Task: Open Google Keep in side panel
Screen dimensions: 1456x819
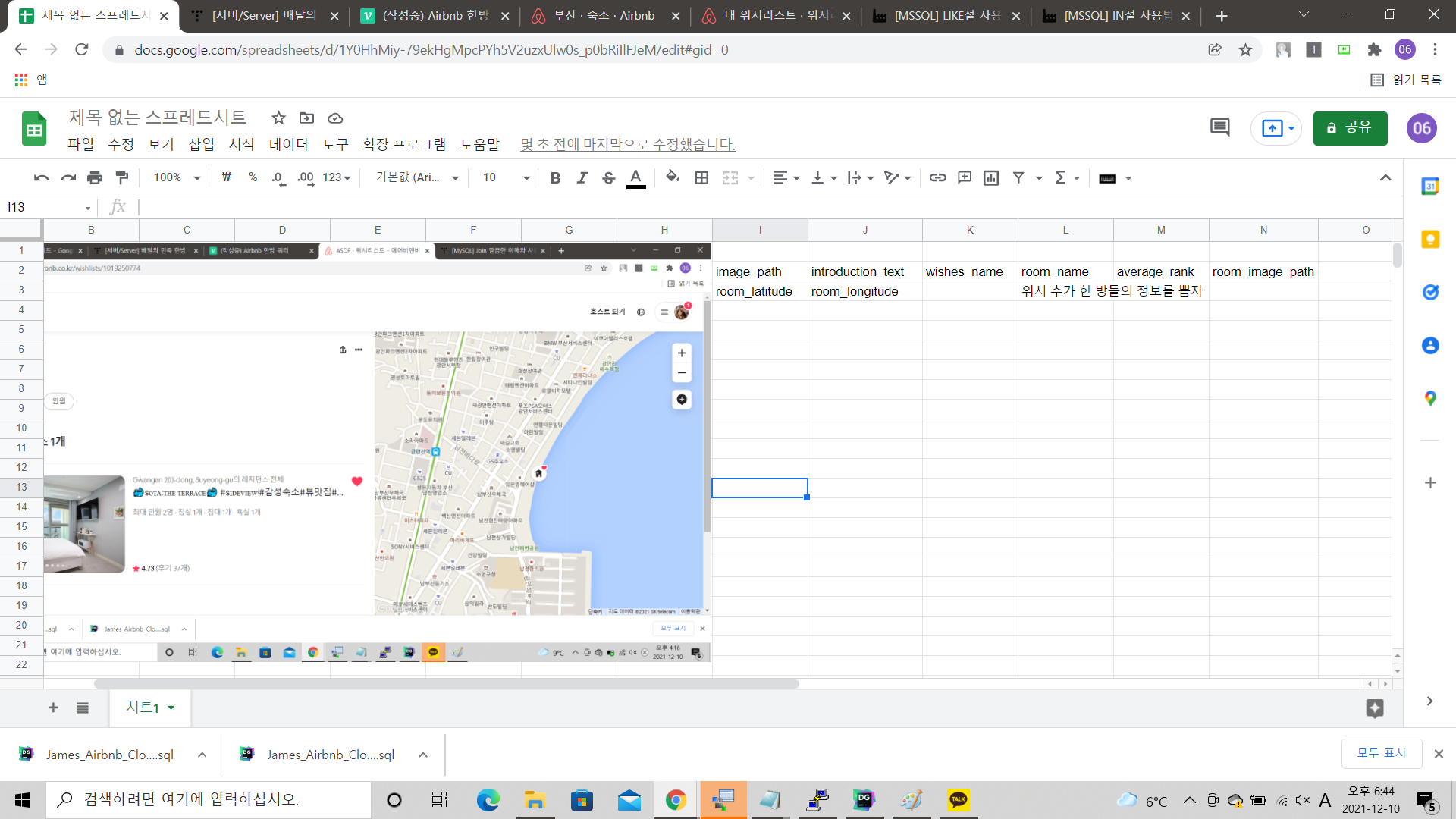Action: (x=1430, y=240)
